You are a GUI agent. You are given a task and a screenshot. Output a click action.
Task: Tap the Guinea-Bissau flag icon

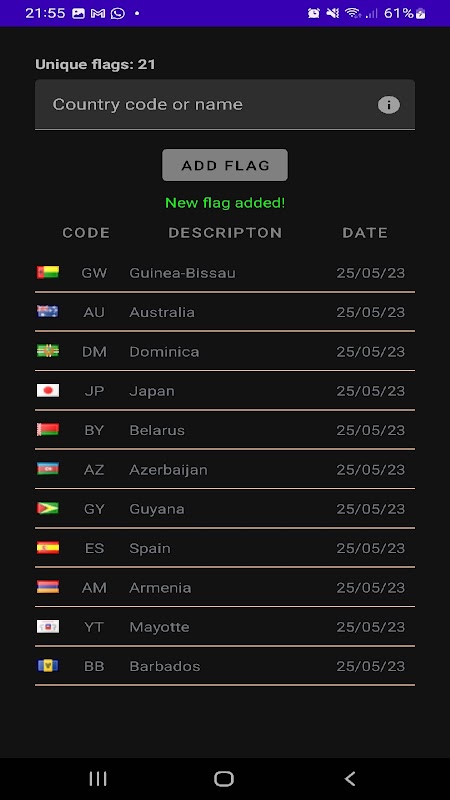click(48, 272)
